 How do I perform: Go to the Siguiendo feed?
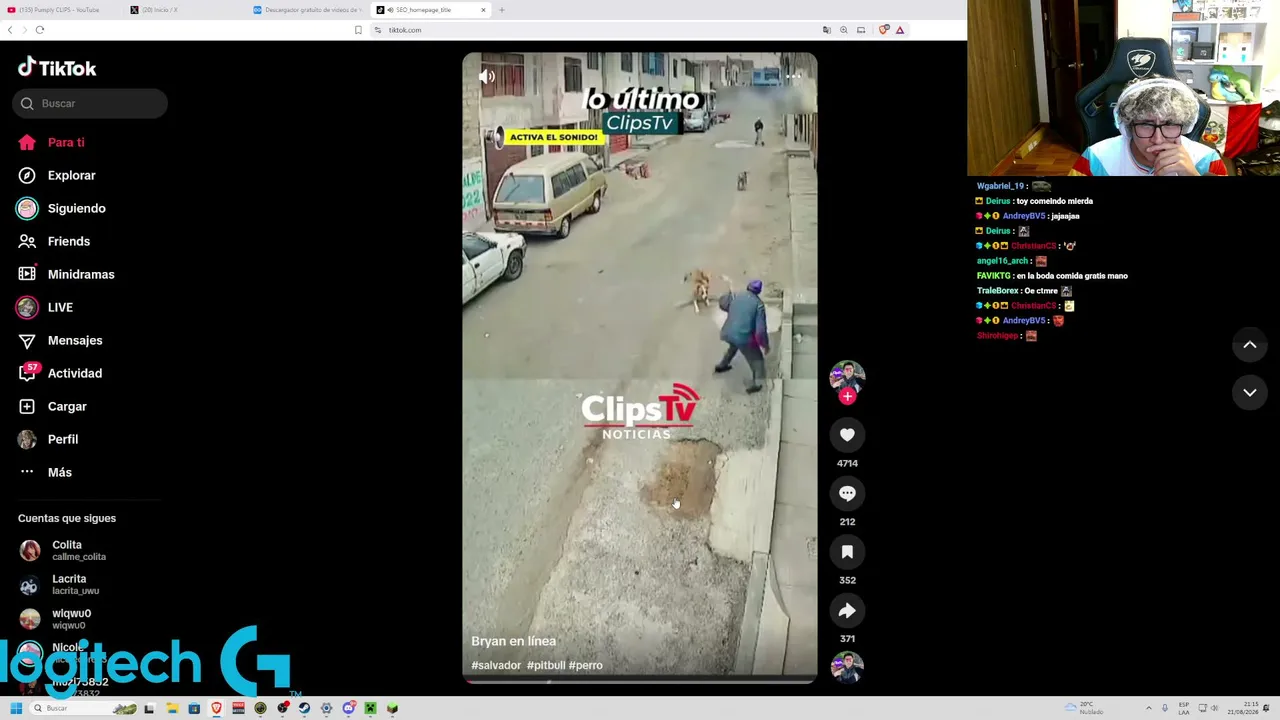62,208
